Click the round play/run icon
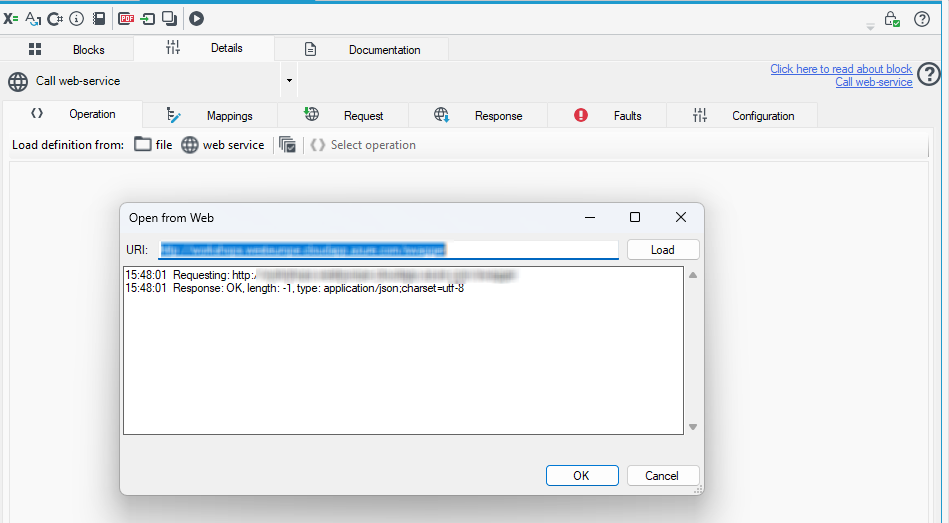The height and width of the screenshot is (523, 949). click(196, 19)
